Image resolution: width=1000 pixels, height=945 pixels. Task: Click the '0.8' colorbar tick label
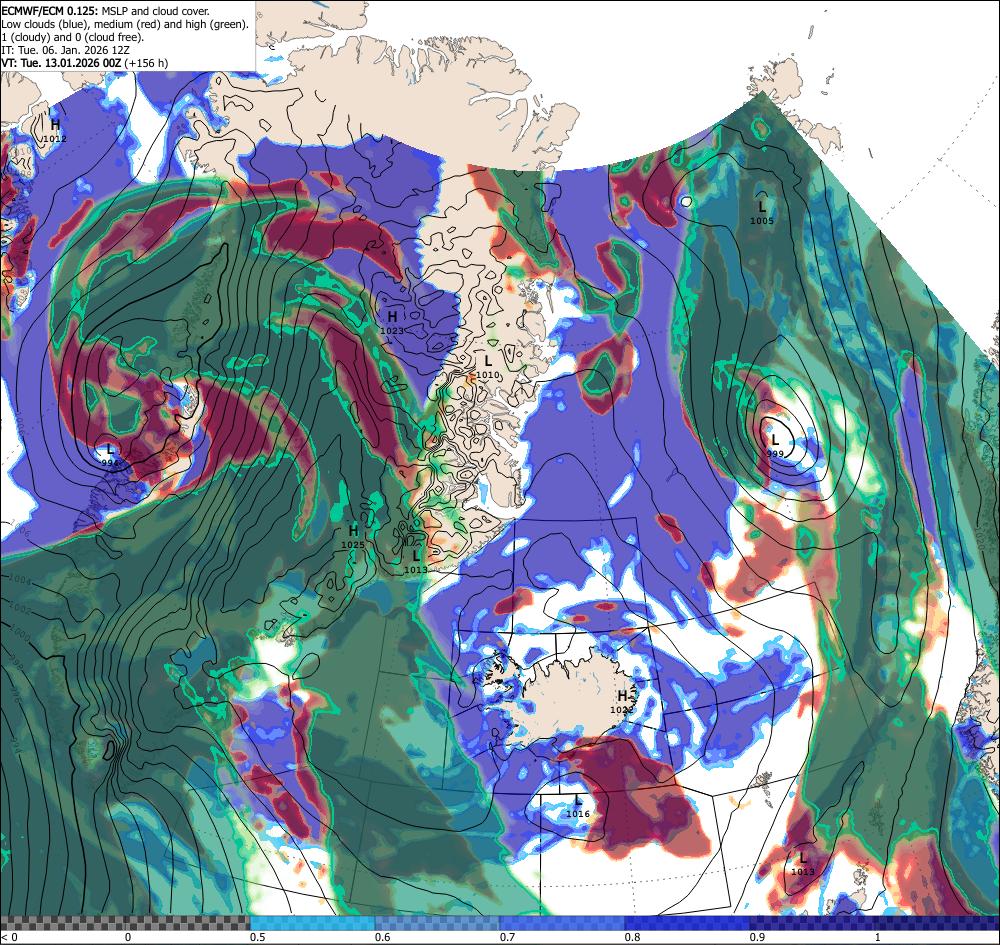point(633,937)
